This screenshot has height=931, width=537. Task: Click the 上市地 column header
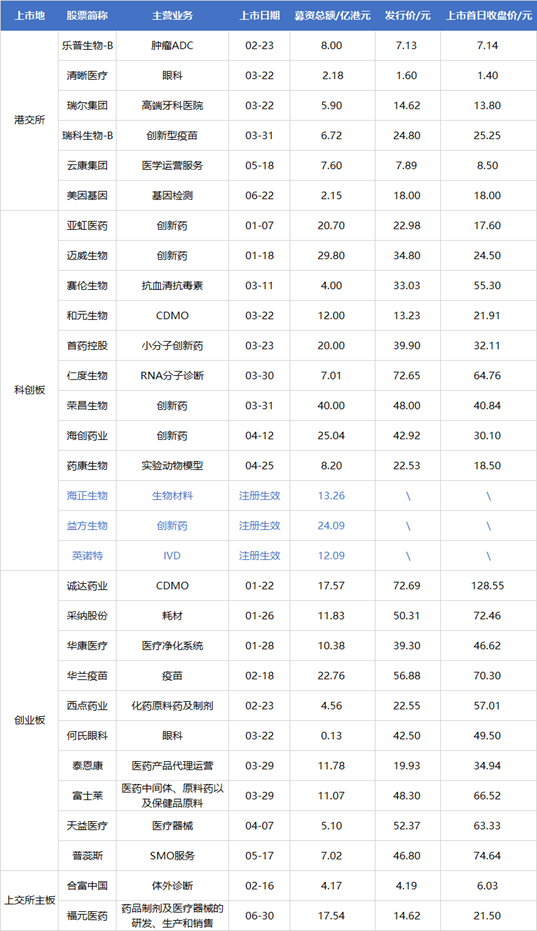(29, 15)
